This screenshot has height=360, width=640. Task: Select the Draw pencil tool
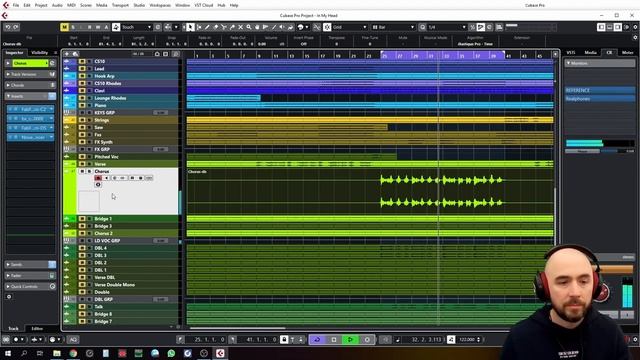tap(207, 27)
